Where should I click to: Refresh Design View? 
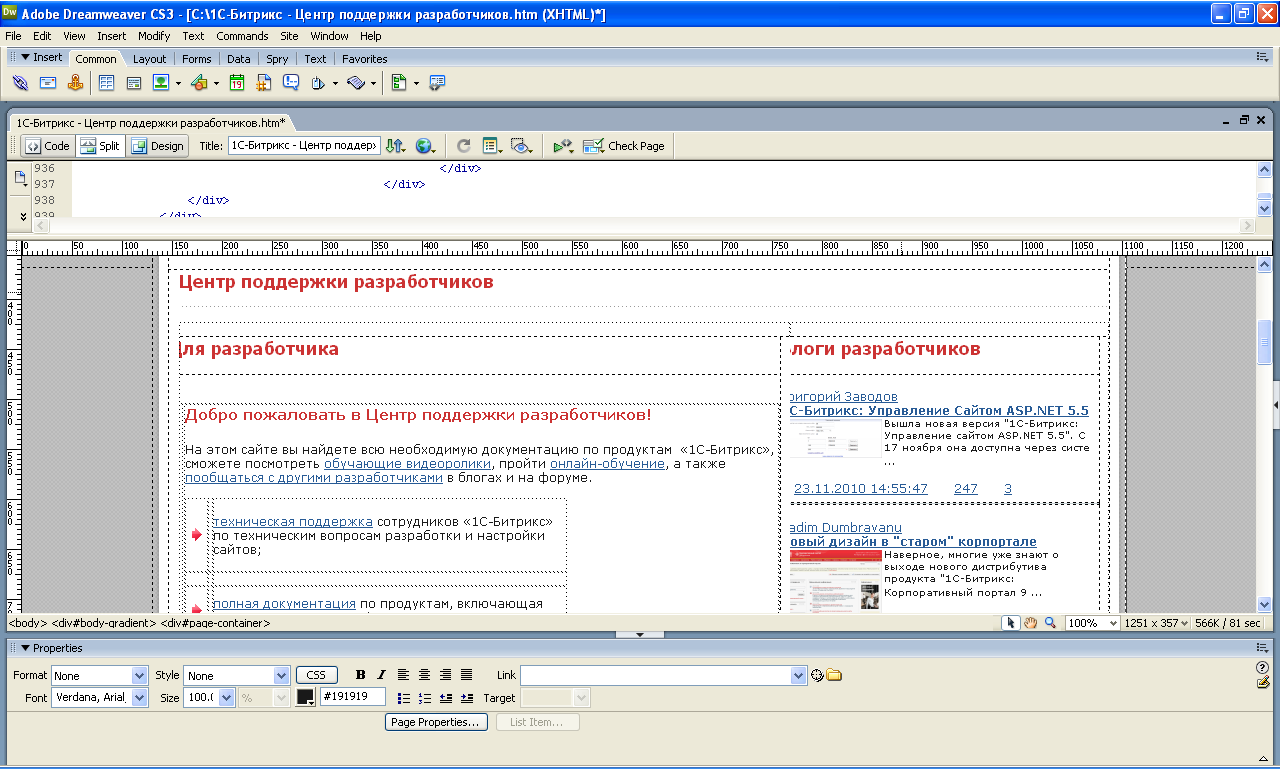[x=464, y=146]
